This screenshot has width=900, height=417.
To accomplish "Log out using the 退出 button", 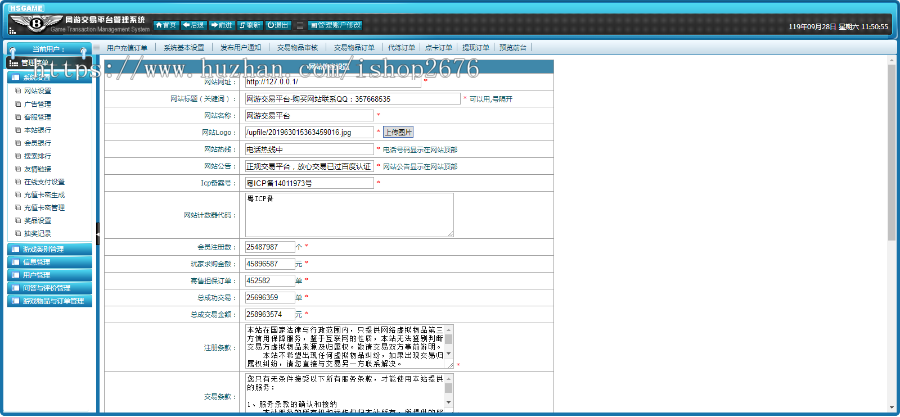I will point(280,25).
